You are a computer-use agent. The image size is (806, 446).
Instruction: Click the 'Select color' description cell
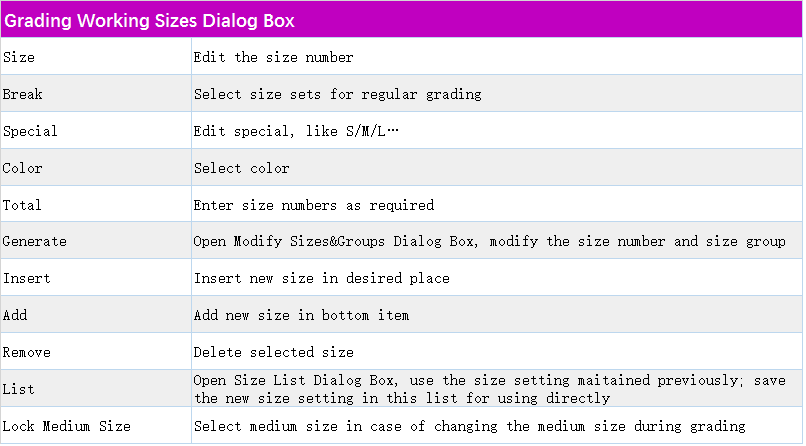[x=242, y=168]
